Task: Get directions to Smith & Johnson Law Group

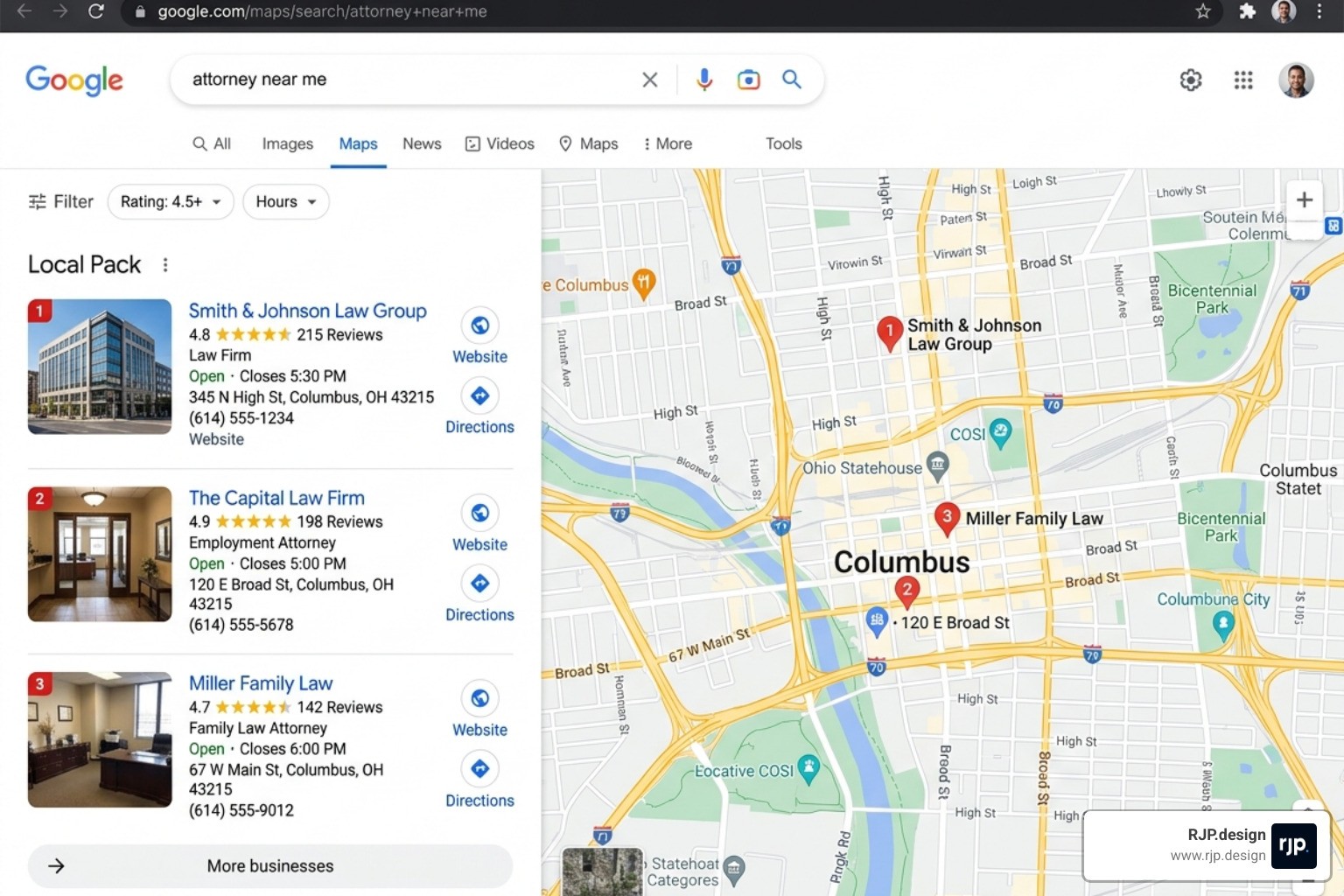Action: coord(479,395)
